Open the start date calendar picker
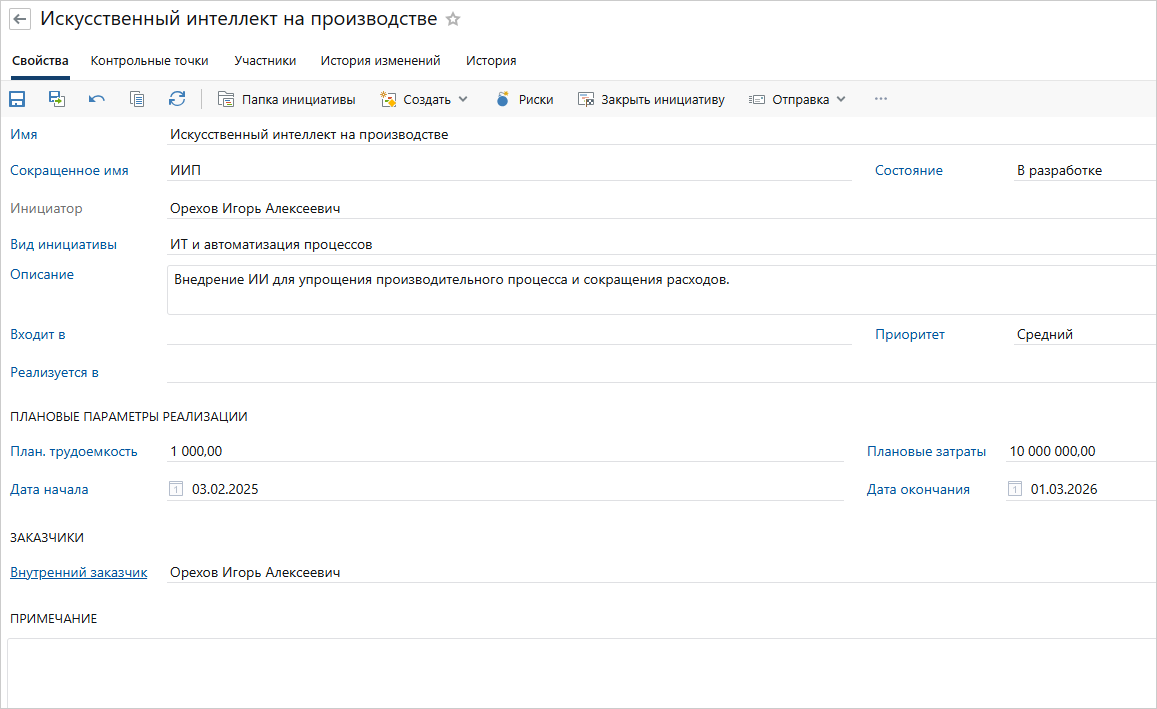 (177, 489)
